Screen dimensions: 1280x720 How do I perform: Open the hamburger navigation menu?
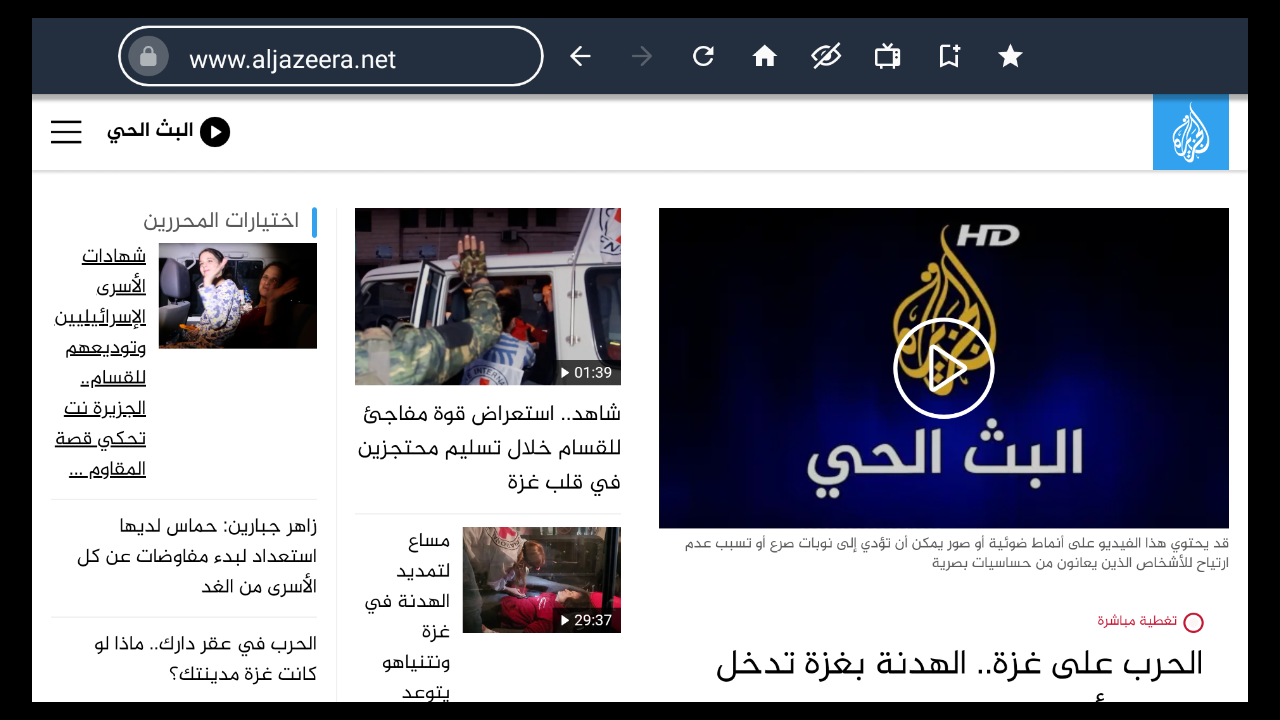coord(66,132)
